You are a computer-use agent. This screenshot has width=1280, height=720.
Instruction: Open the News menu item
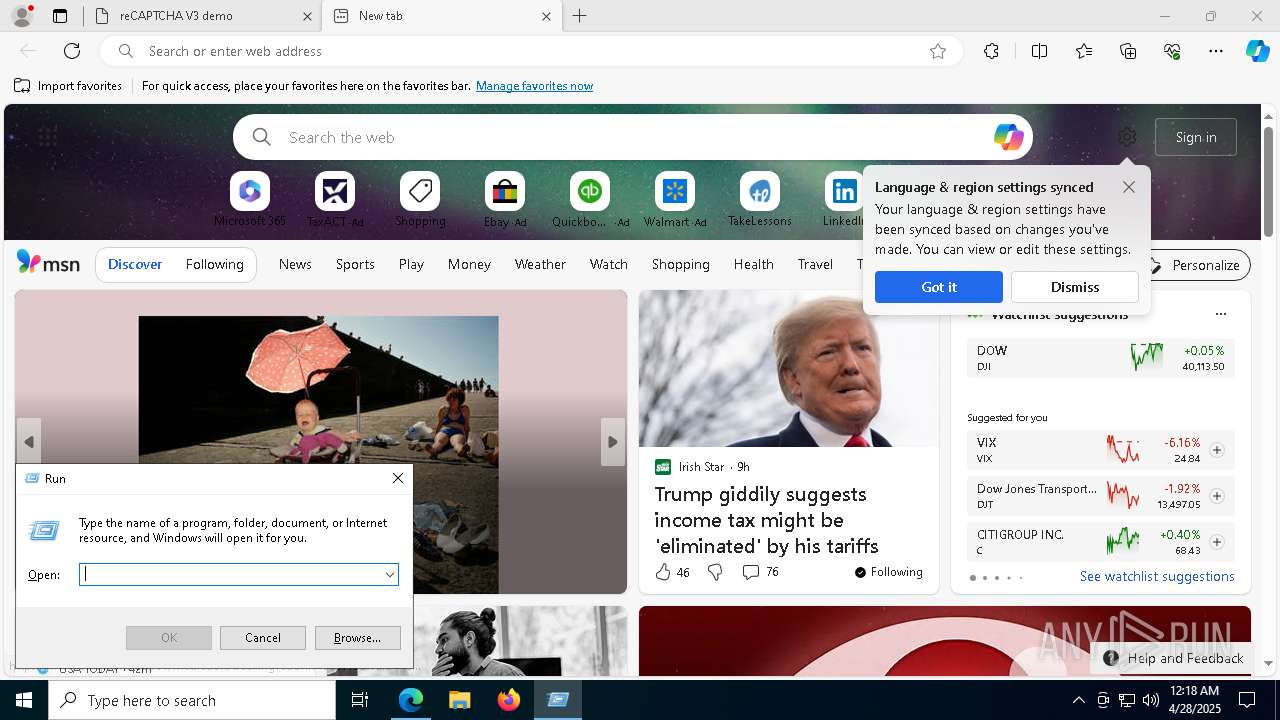point(295,264)
